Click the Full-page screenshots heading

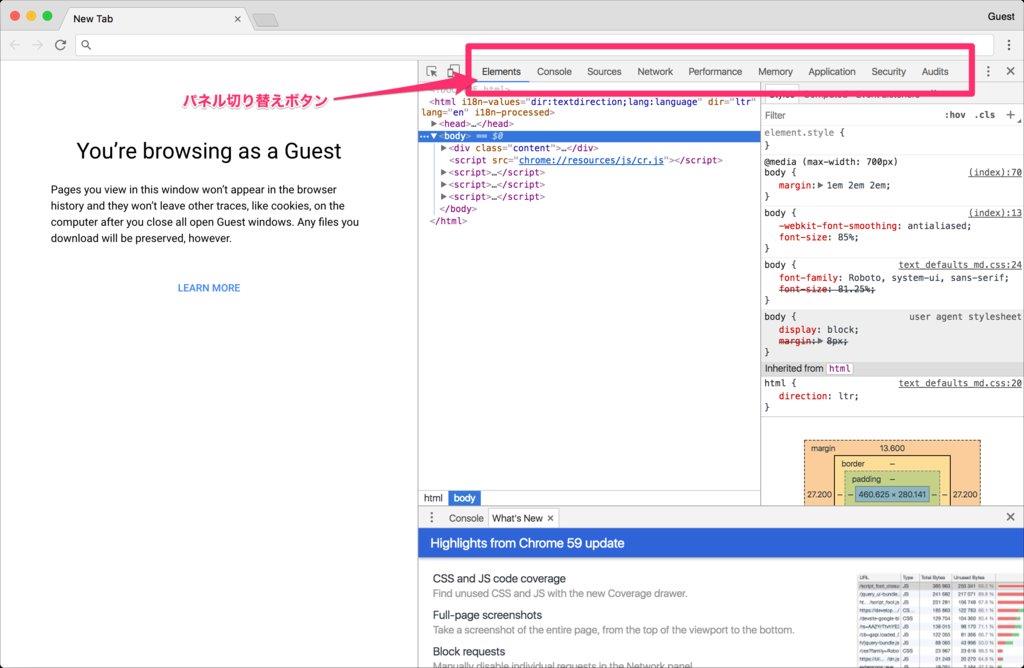coord(487,615)
